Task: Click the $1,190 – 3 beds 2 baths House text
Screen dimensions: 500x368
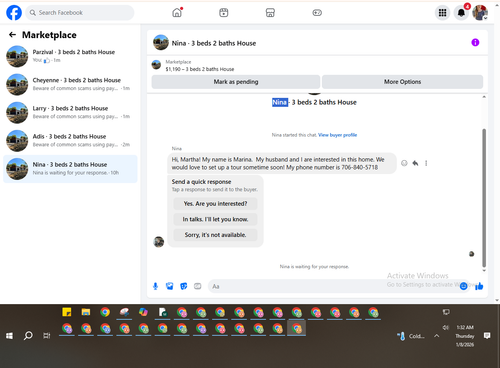Action: (x=200, y=69)
